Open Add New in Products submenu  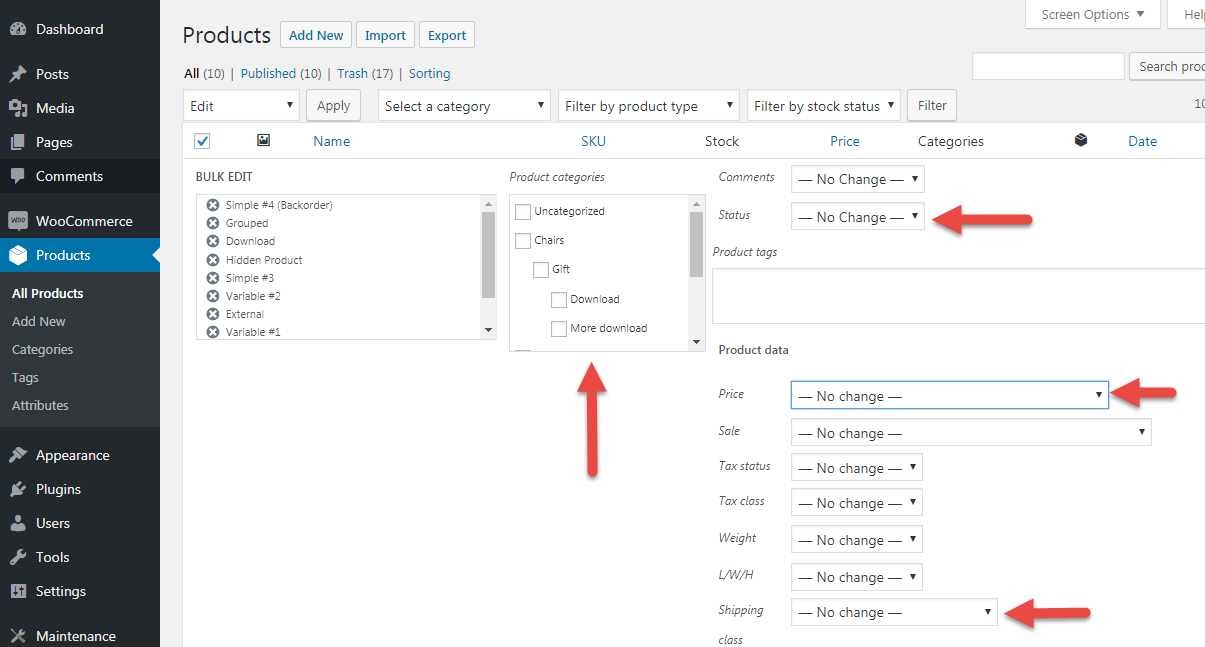coord(39,321)
